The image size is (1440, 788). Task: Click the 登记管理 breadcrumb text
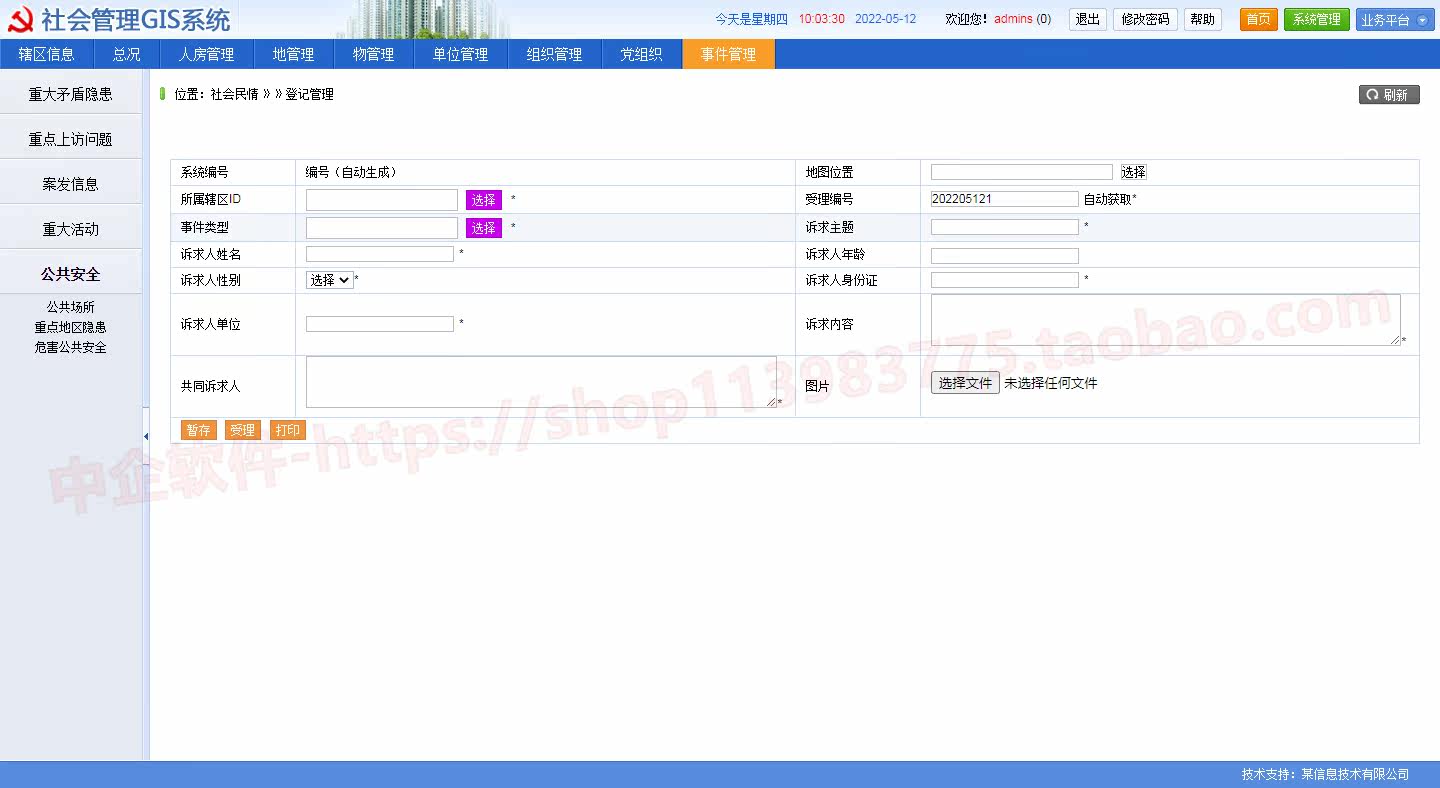[x=310, y=94]
